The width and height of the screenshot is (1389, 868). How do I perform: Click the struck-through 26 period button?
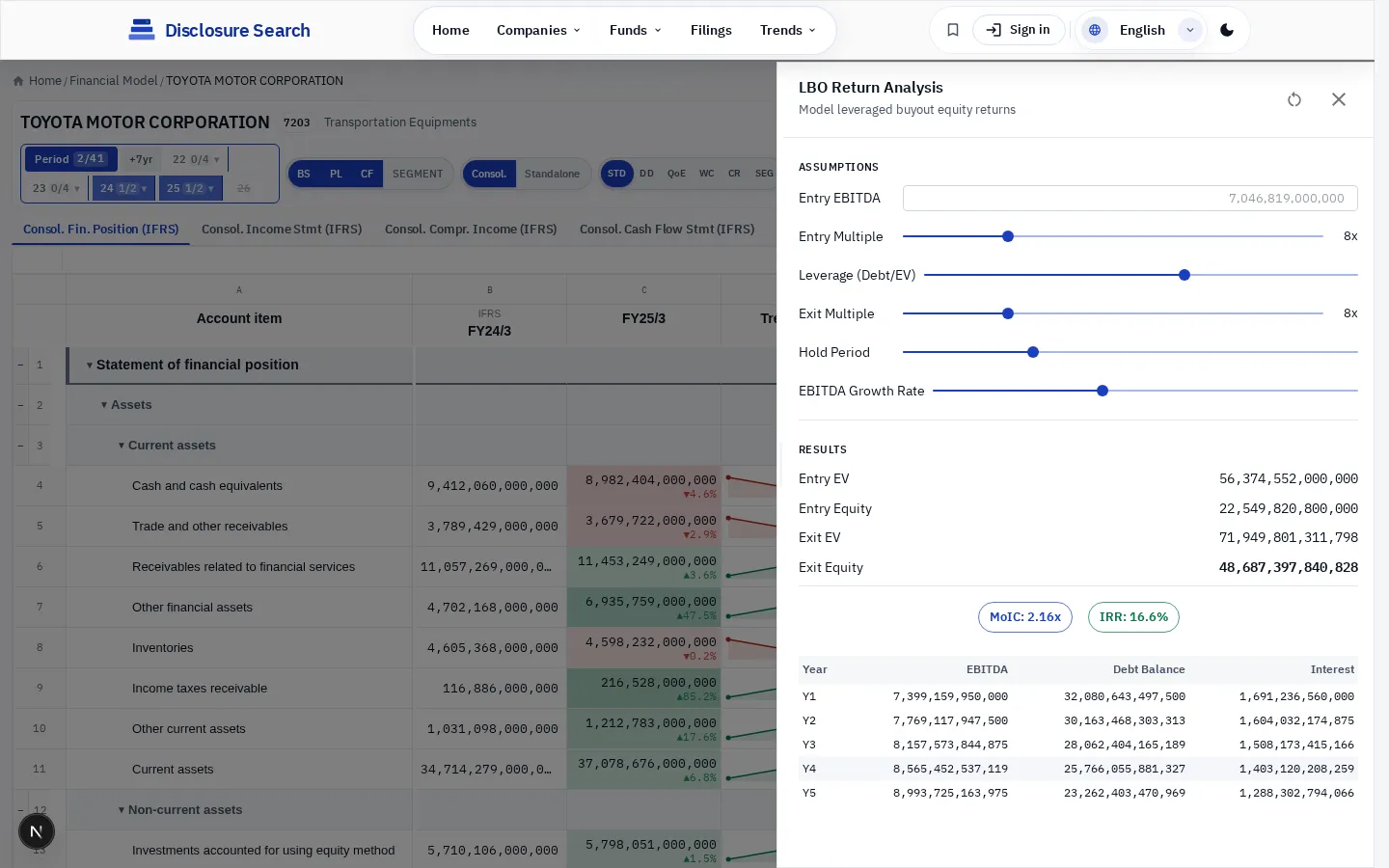243,188
